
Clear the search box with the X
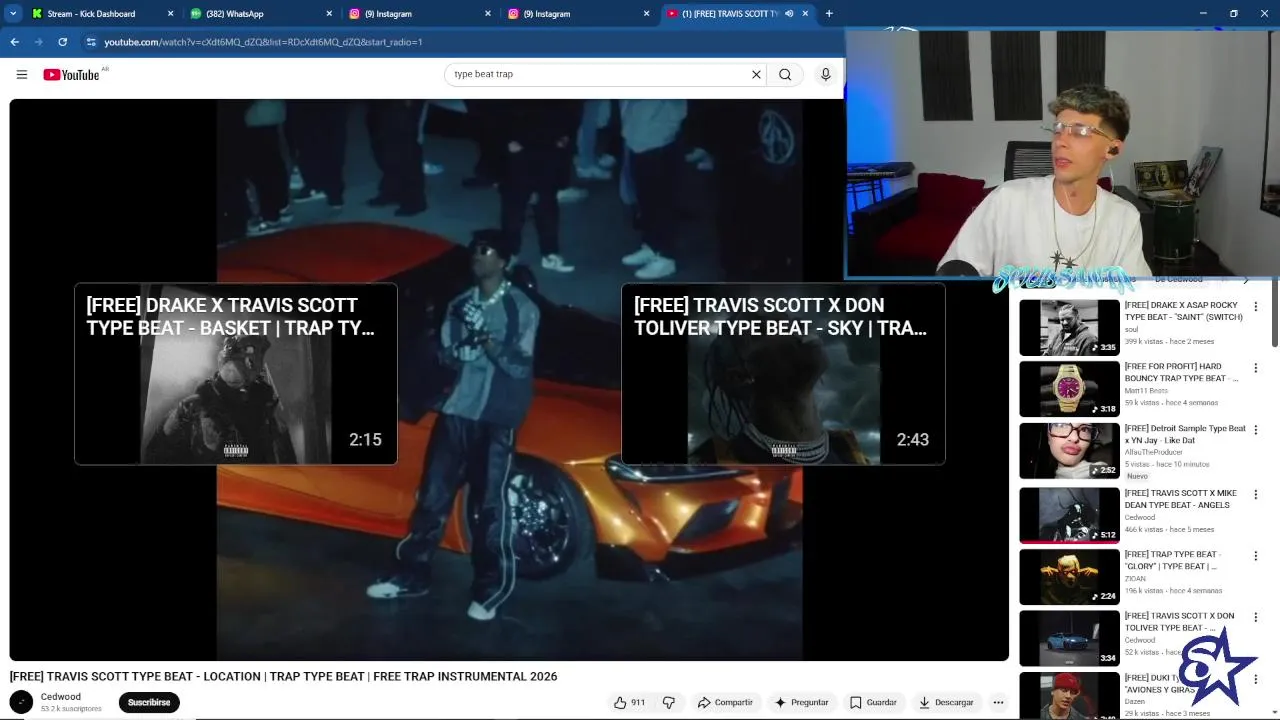756,74
